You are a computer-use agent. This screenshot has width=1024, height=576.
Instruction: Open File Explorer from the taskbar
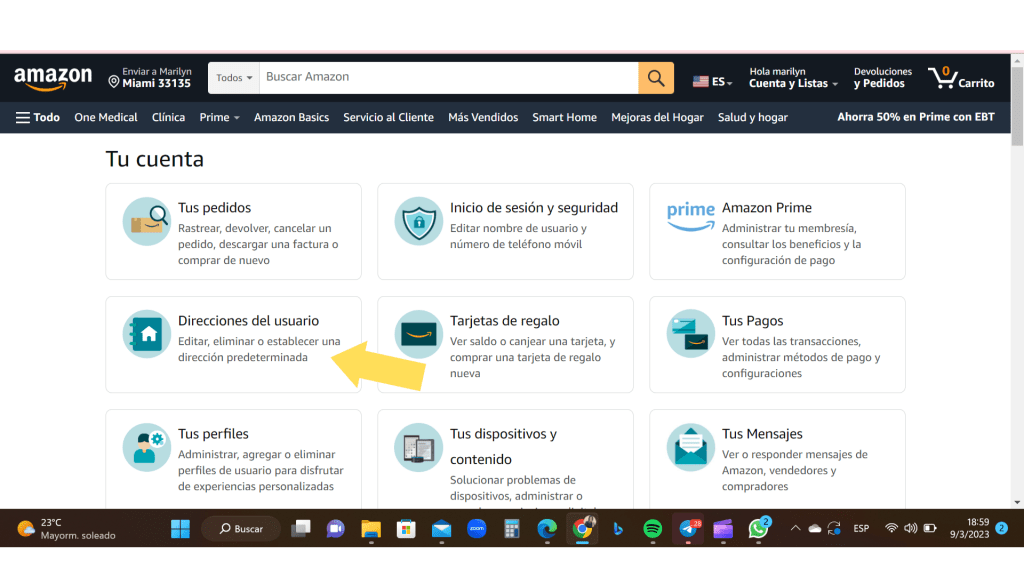pos(371,528)
